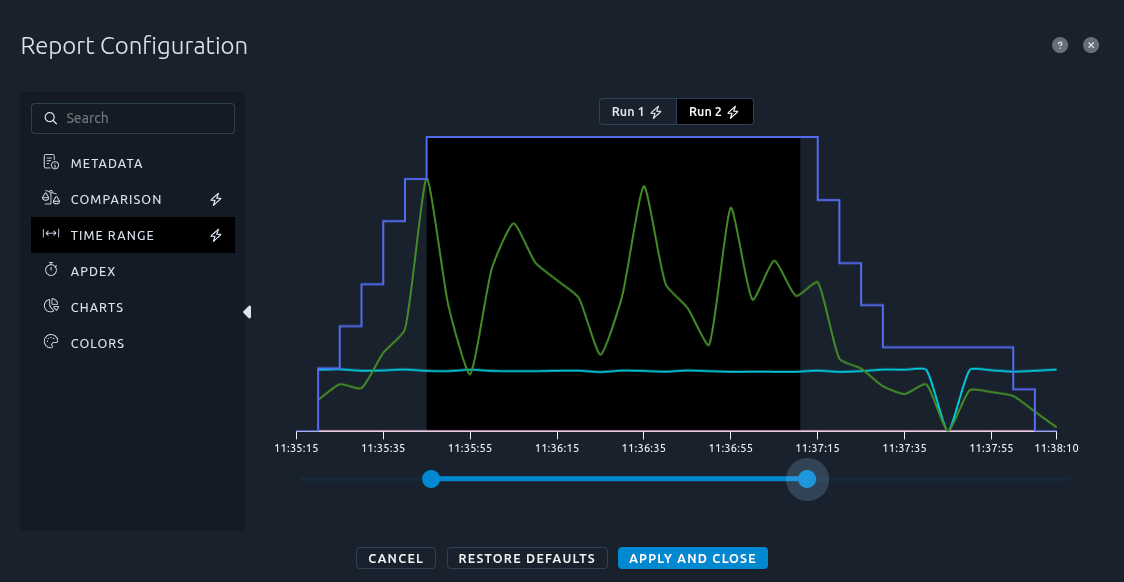
Task: Open the help icon in the header
Action: click(1059, 45)
